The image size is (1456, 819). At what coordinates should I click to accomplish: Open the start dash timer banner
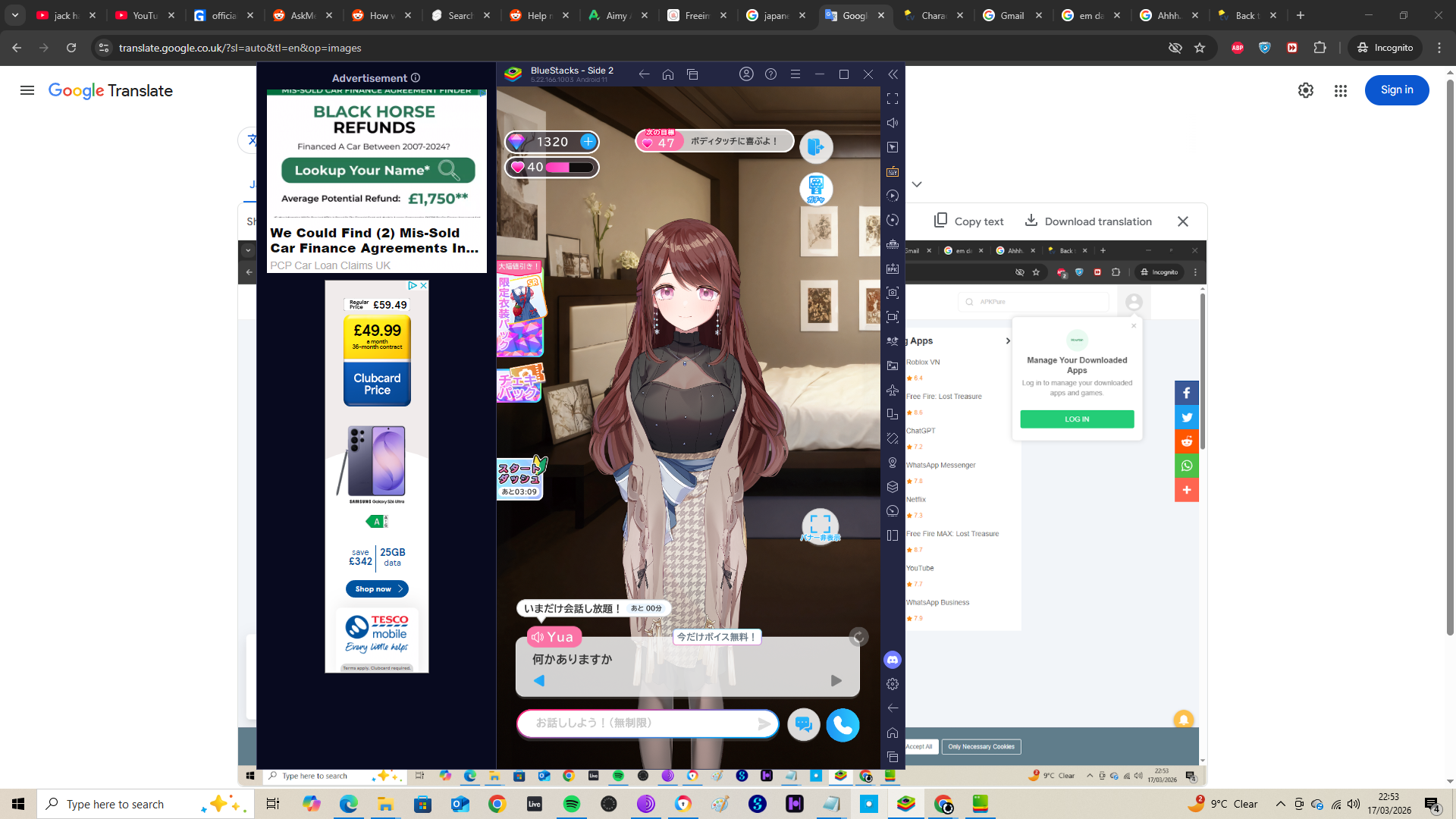pyautogui.click(x=520, y=478)
